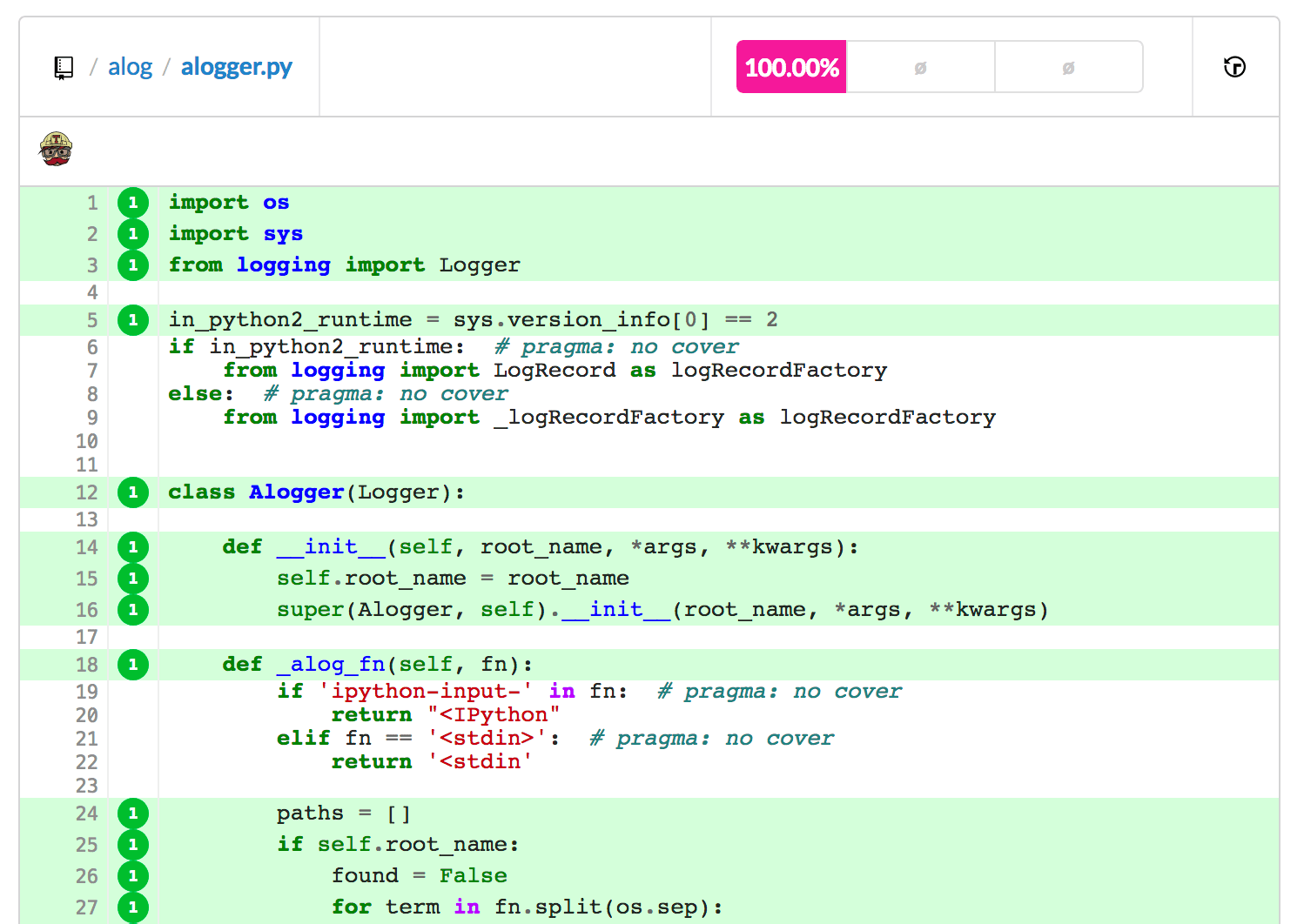Screen dimensions: 1304x924
Task: Click the repository book icon in the breadcrumb
Action: (x=62, y=66)
